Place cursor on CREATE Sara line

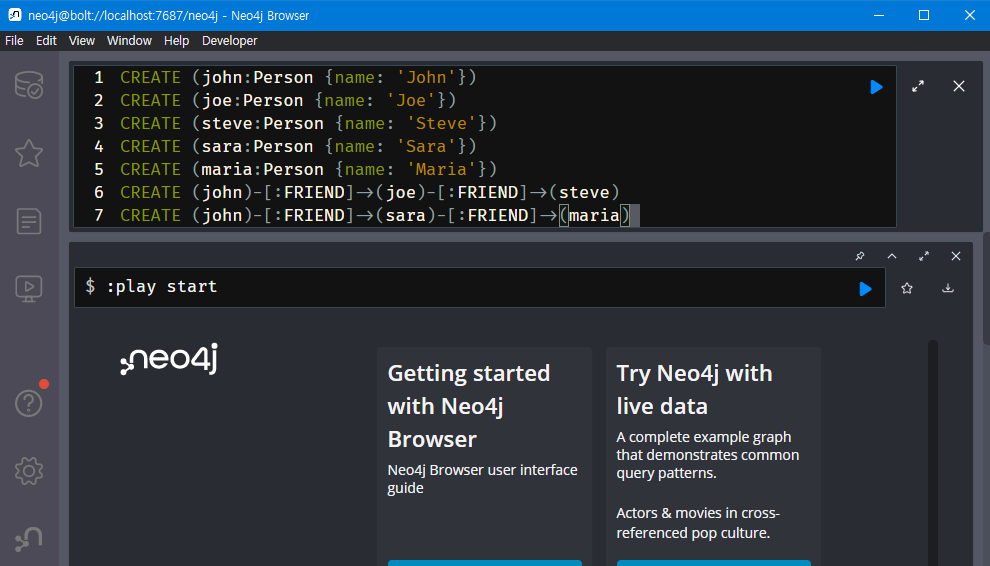(x=298, y=147)
